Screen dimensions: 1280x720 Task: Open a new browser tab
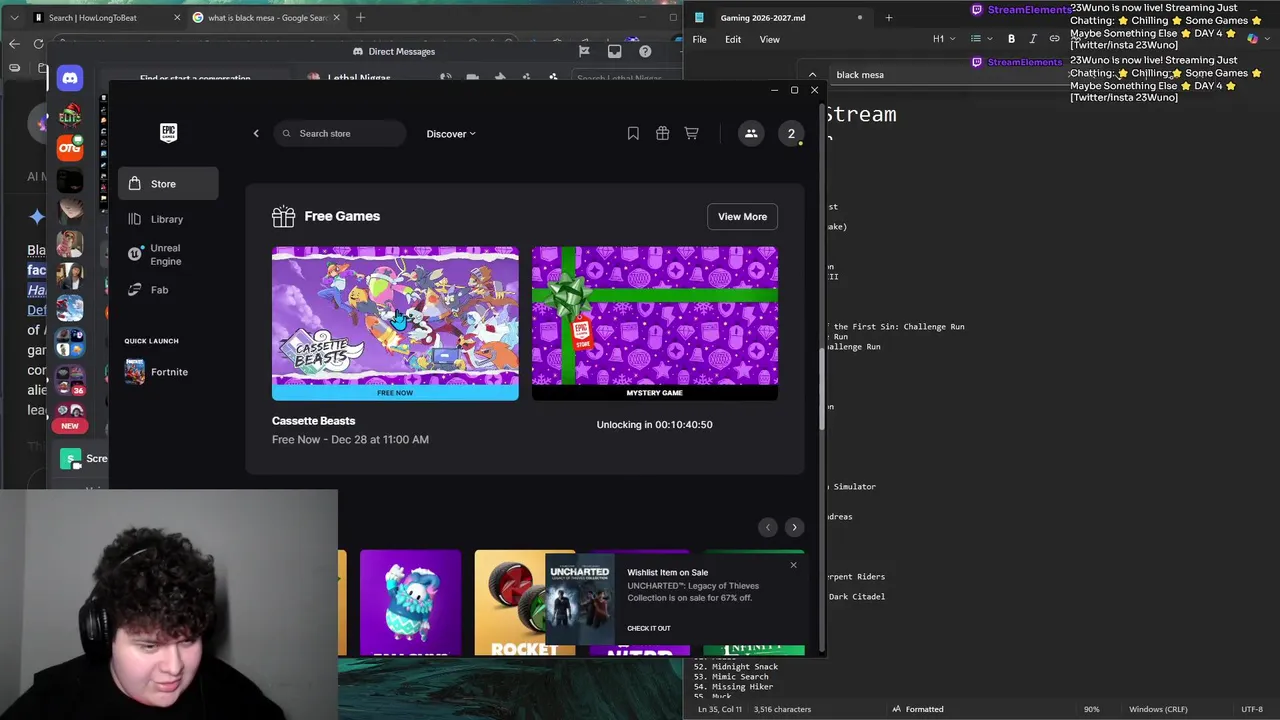[x=361, y=17]
